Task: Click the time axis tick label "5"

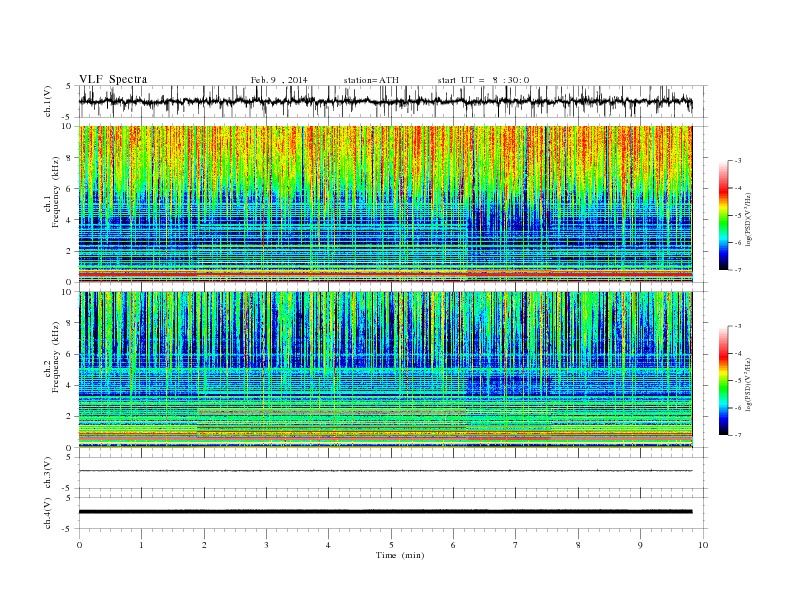Action: (x=391, y=545)
